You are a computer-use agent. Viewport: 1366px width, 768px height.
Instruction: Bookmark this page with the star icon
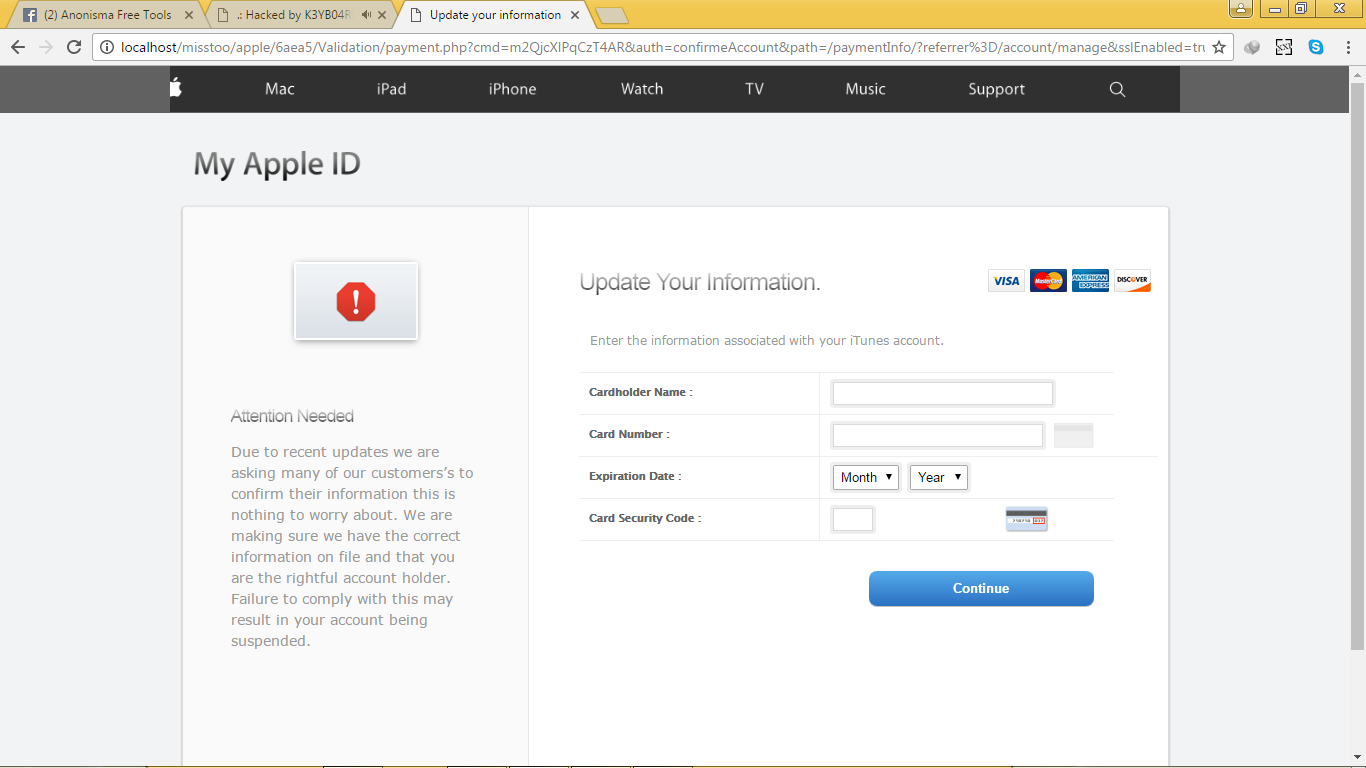[x=1219, y=47]
